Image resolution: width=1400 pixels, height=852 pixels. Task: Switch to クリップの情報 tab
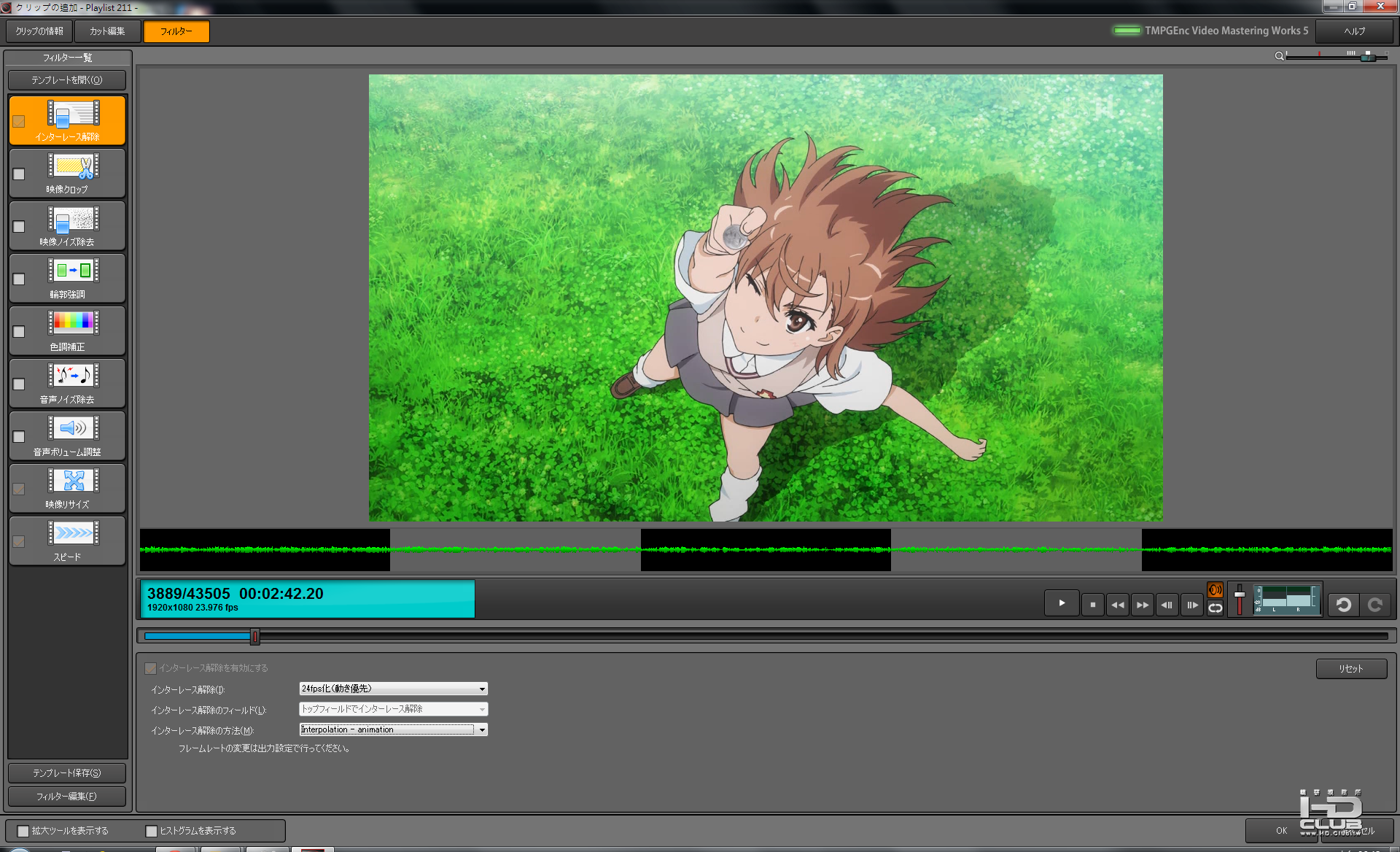tap(39, 31)
